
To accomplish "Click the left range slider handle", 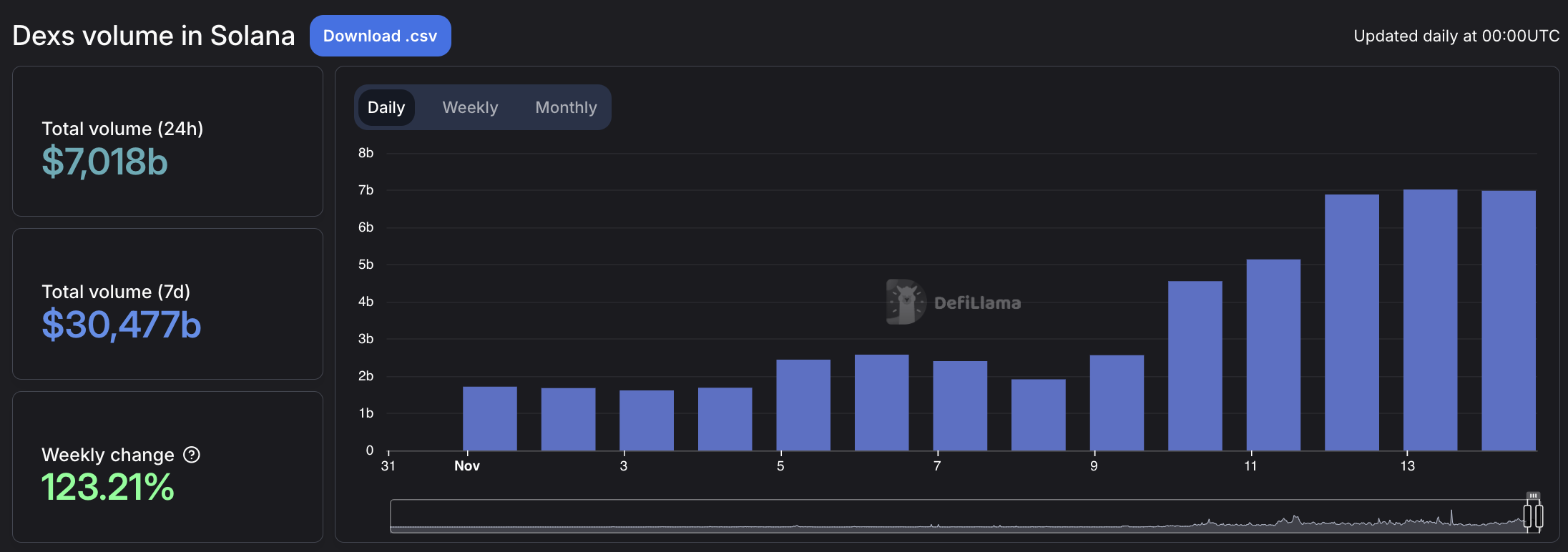I will [x=1527, y=516].
